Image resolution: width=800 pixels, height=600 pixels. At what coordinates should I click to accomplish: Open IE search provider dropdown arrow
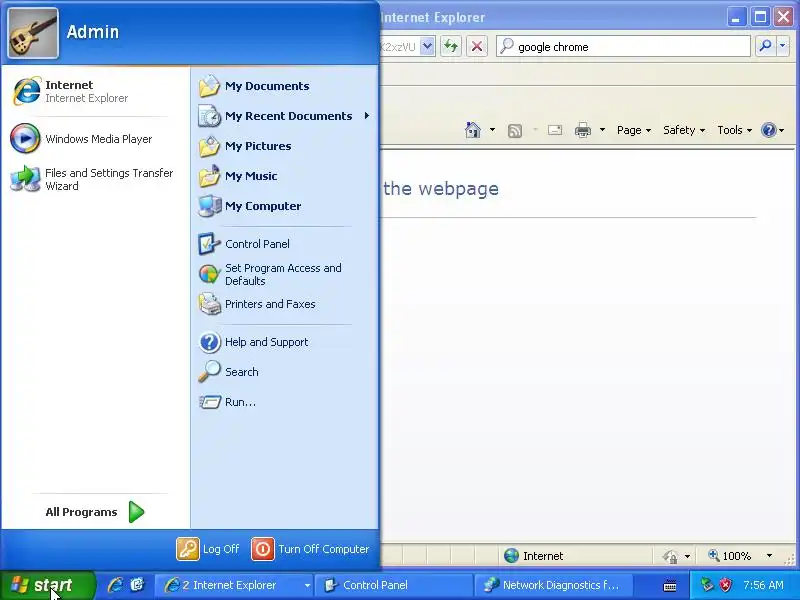point(783,46)
